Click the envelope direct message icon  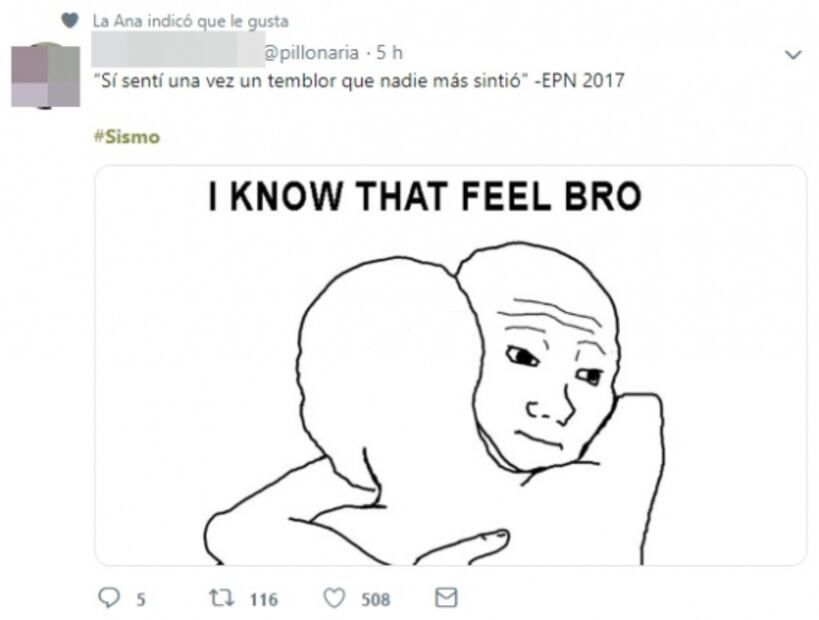[446, 598]
